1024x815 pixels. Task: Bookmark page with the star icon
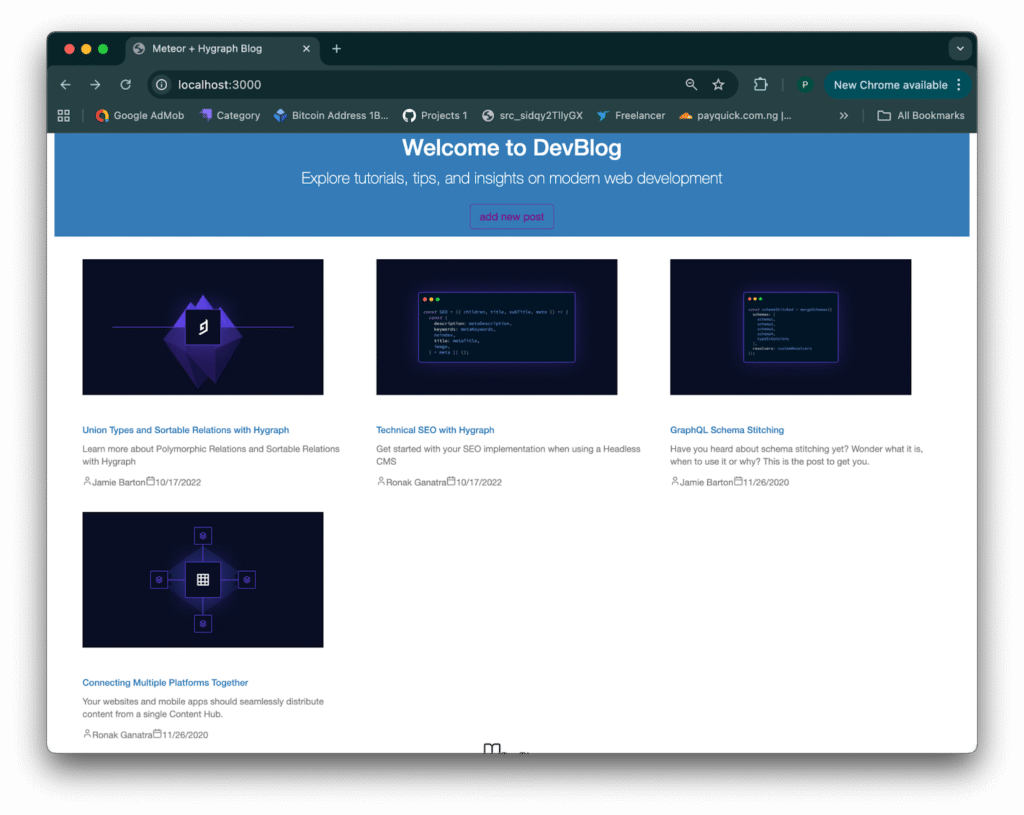pyautogui.click(x=718, y=85)
